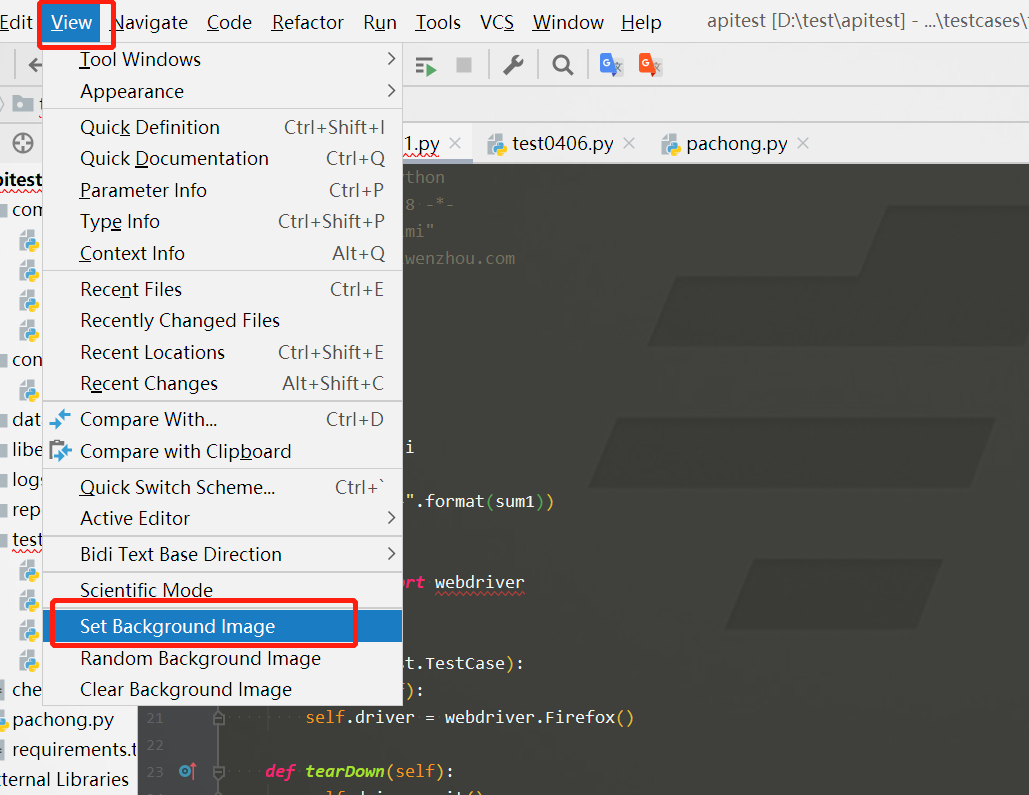Click the Compare With icon in the menu

[x=60, y=419]
